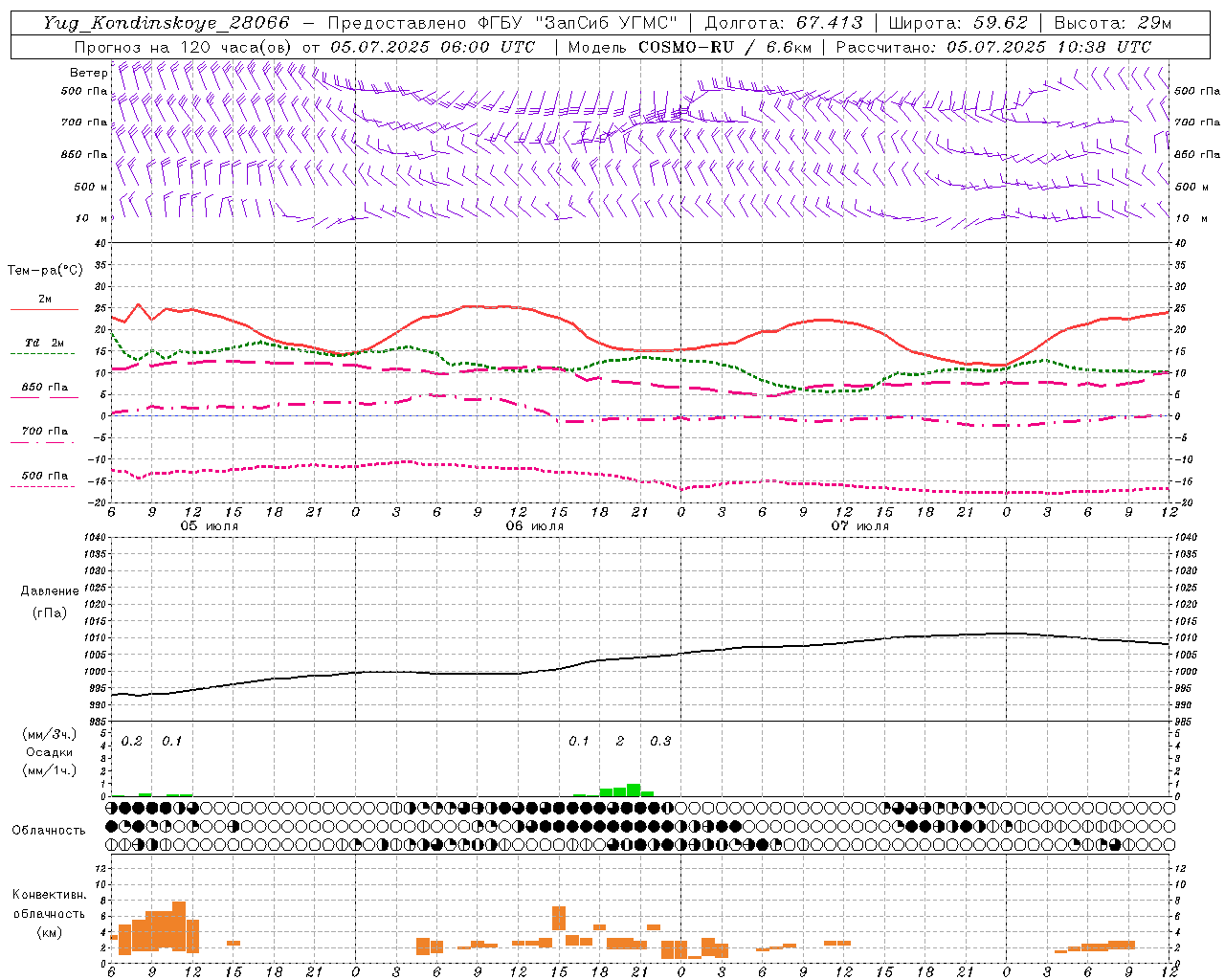The image size is (1225, 980).
Task: Click the left-axis pressure value 1010
Action: pos(94,637)
